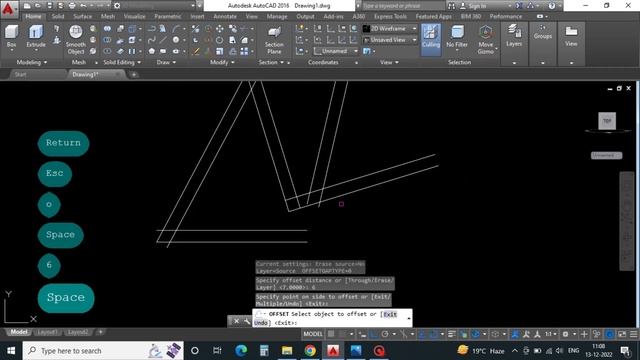The width and height of the screenshot is (640, 360).
Task: Switch to the Start file tab
Action: point(20,74)
